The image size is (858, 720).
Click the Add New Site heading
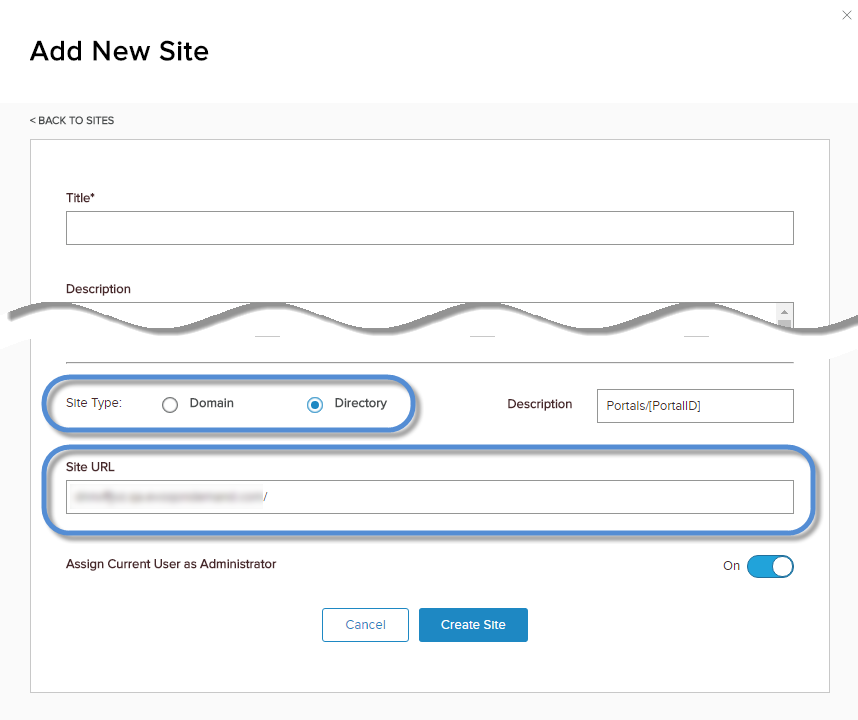coord(119,51)
